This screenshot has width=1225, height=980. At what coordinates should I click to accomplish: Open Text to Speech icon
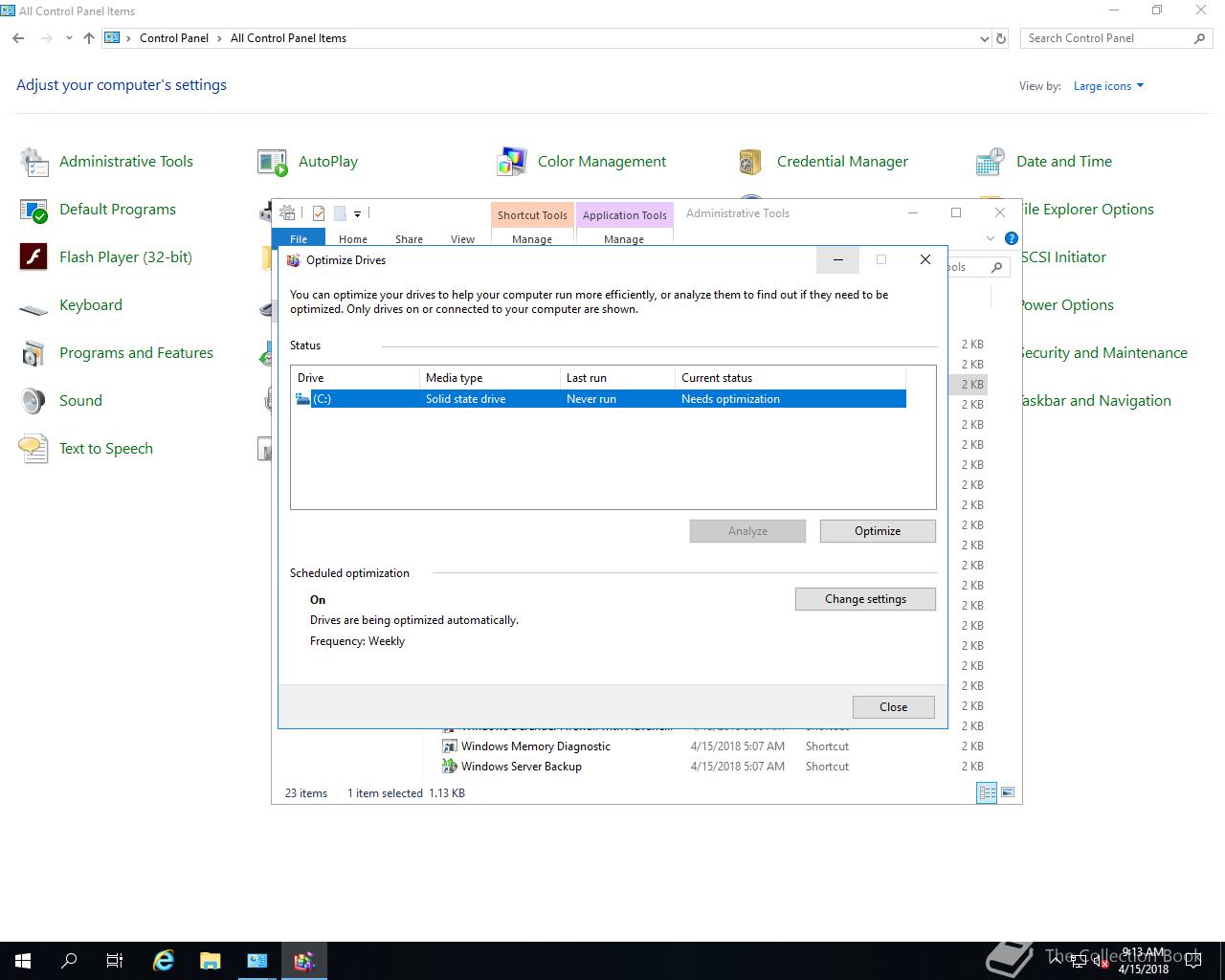(x=33, y=449)
